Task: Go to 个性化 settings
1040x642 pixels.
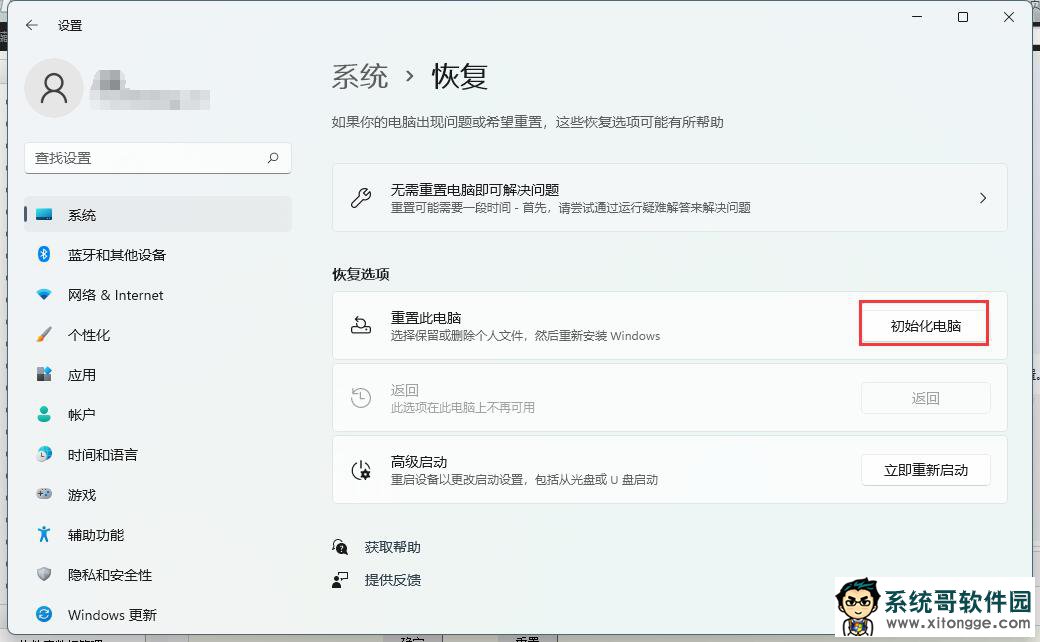Action: click(x=158, y=334)
